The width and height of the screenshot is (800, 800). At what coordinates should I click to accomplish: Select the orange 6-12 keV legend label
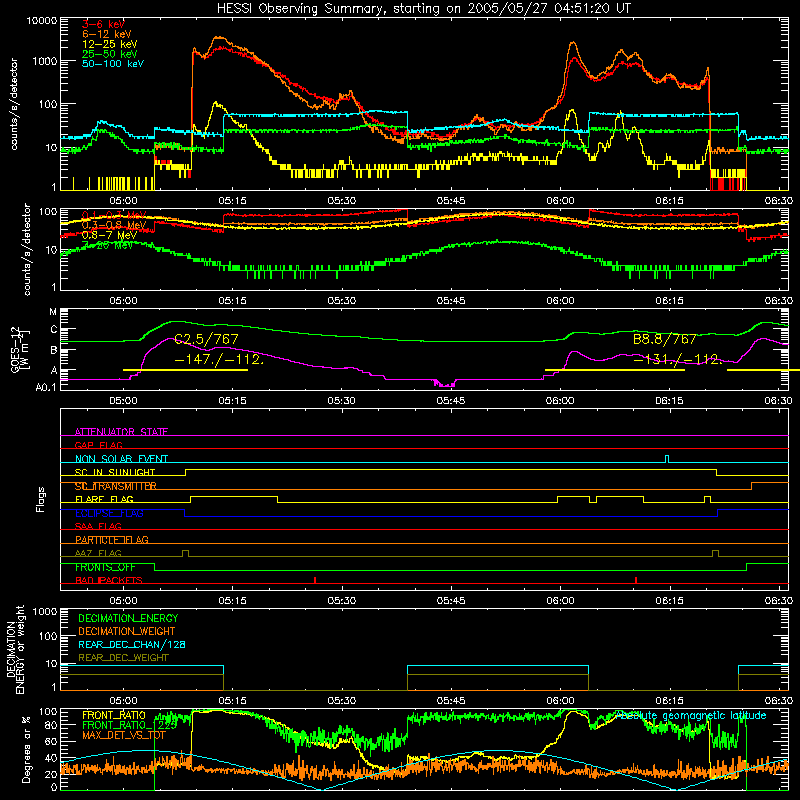(106, 34)
